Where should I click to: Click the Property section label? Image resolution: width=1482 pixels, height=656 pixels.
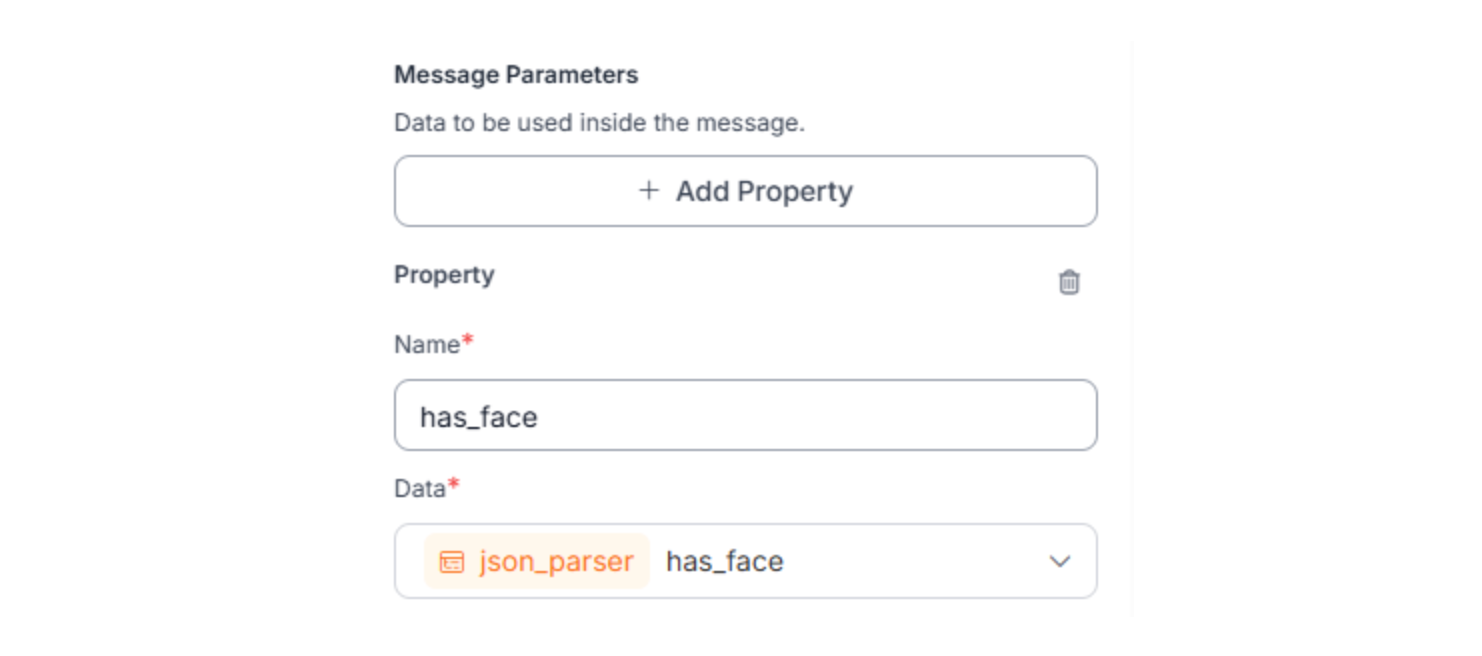(x=444, y=275)
